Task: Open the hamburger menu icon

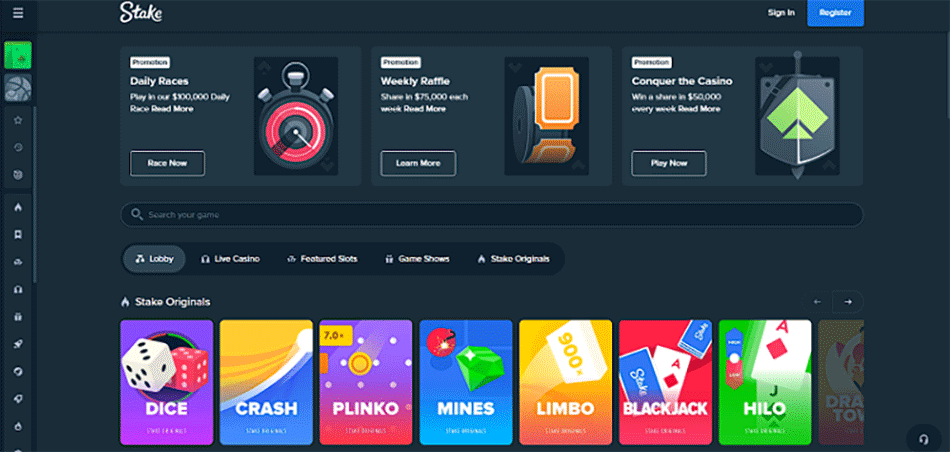Action: pos(18,13)
